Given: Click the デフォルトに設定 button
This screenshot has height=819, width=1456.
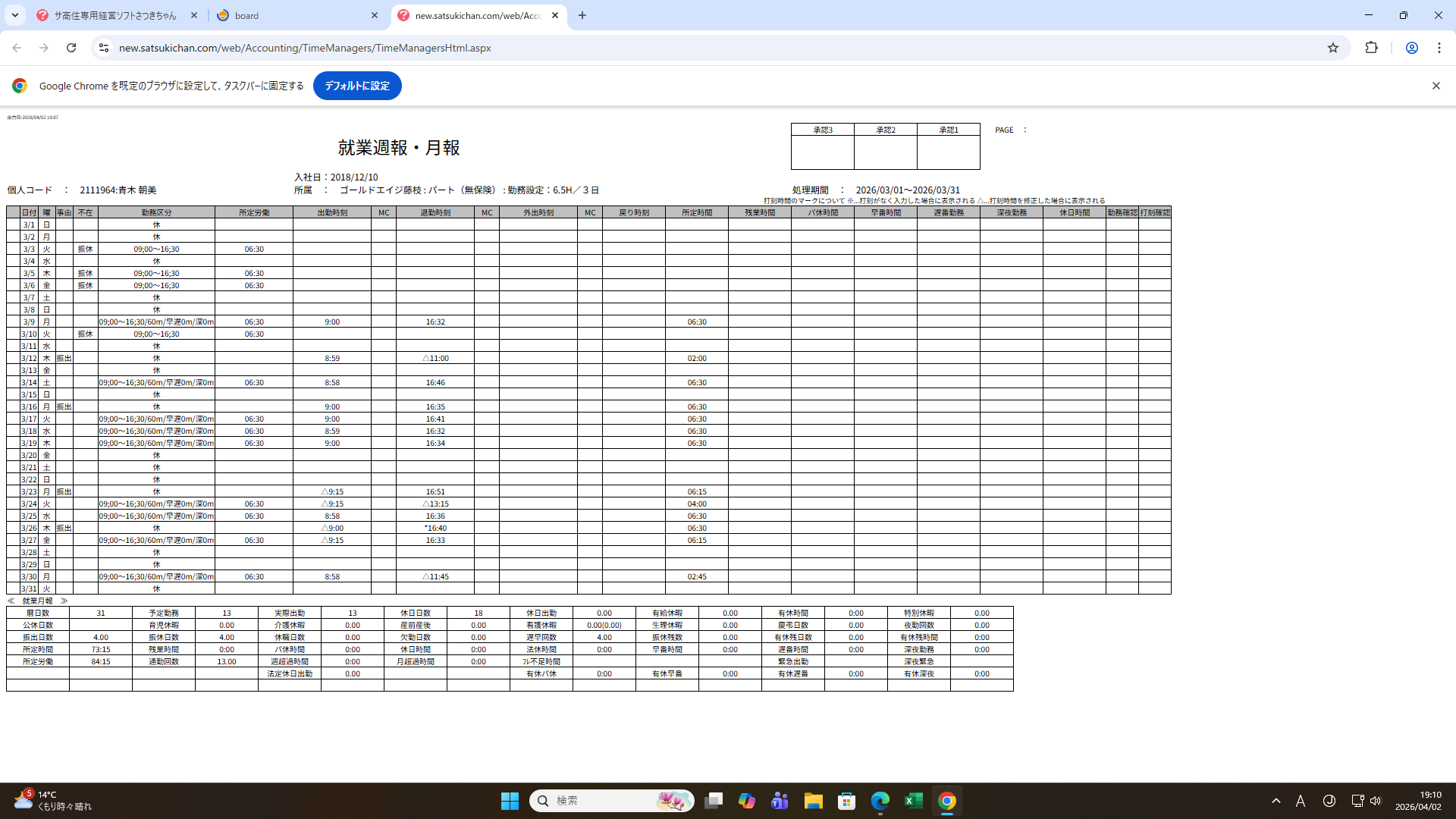Looking at the screenshot, I should click(x=357, y=86).
